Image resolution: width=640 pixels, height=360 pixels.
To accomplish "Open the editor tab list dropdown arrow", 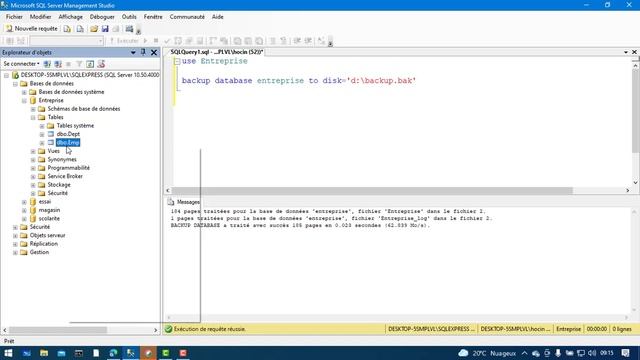I will (x=626, y=52).
